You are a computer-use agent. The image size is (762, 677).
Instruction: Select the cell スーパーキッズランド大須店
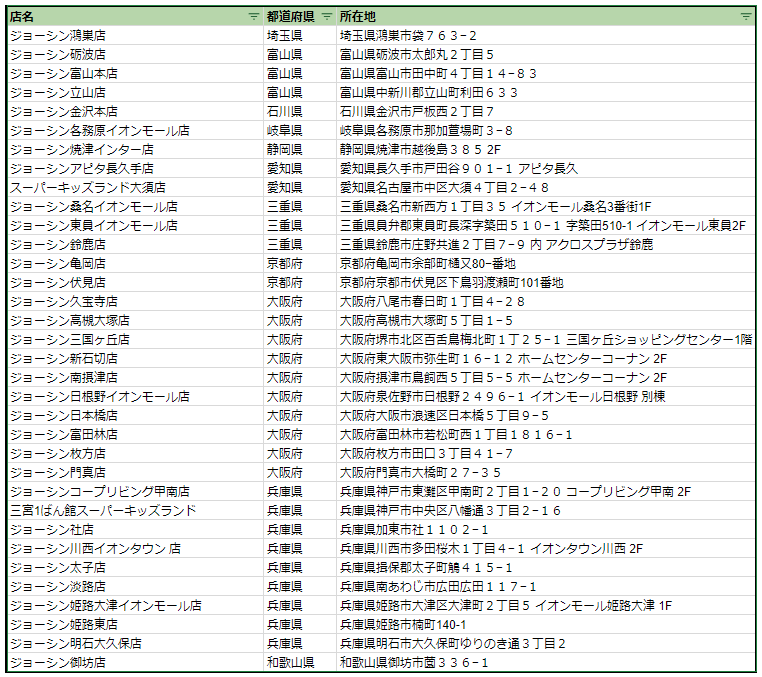tap(136, 187)
